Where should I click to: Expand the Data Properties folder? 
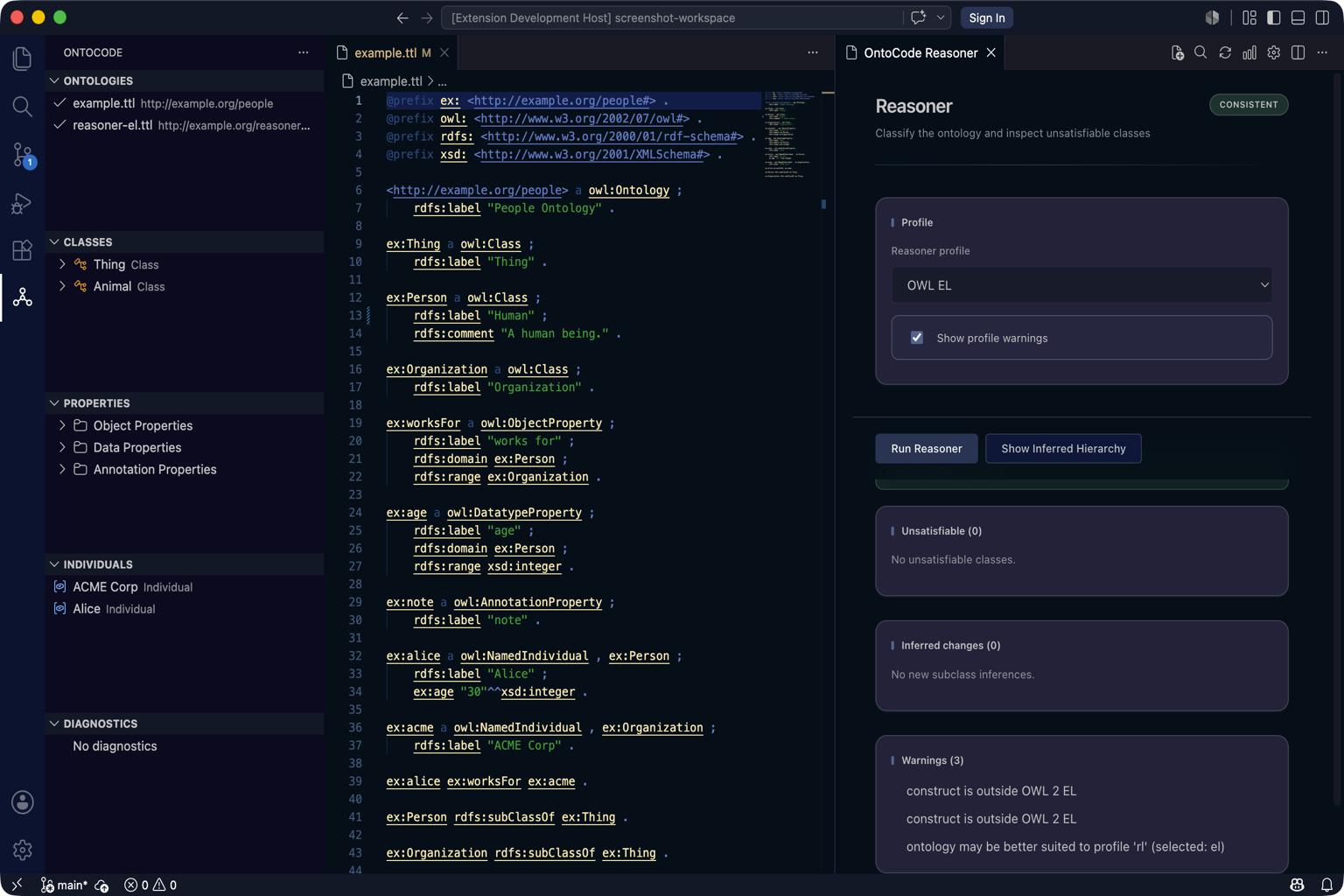coord(62,447)
